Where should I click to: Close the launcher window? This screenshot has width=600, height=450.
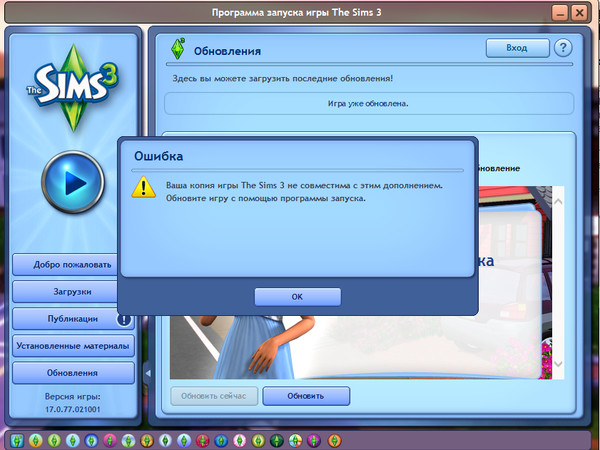point(579,13)
